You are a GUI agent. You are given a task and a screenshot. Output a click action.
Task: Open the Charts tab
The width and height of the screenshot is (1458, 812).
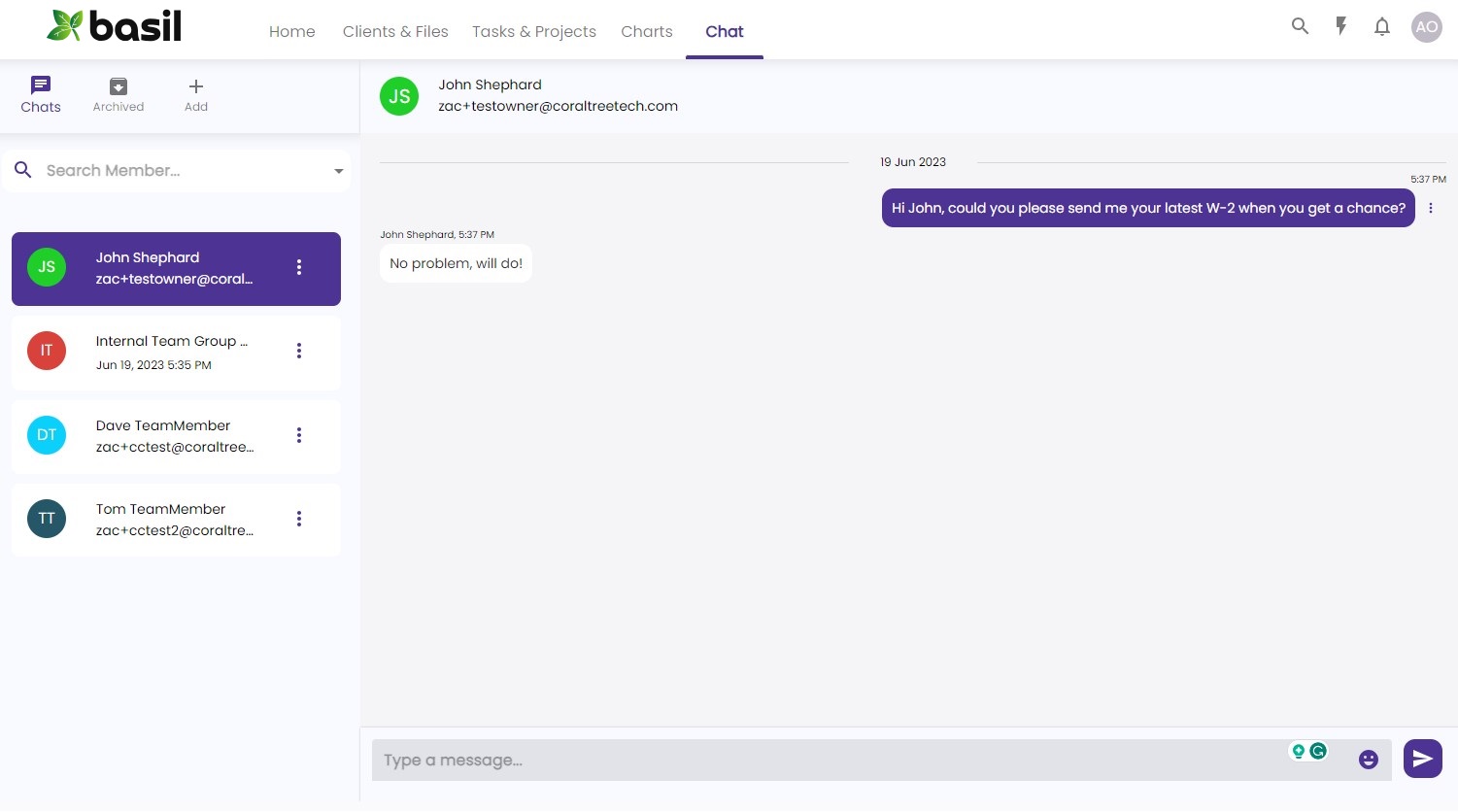[646, 31]
